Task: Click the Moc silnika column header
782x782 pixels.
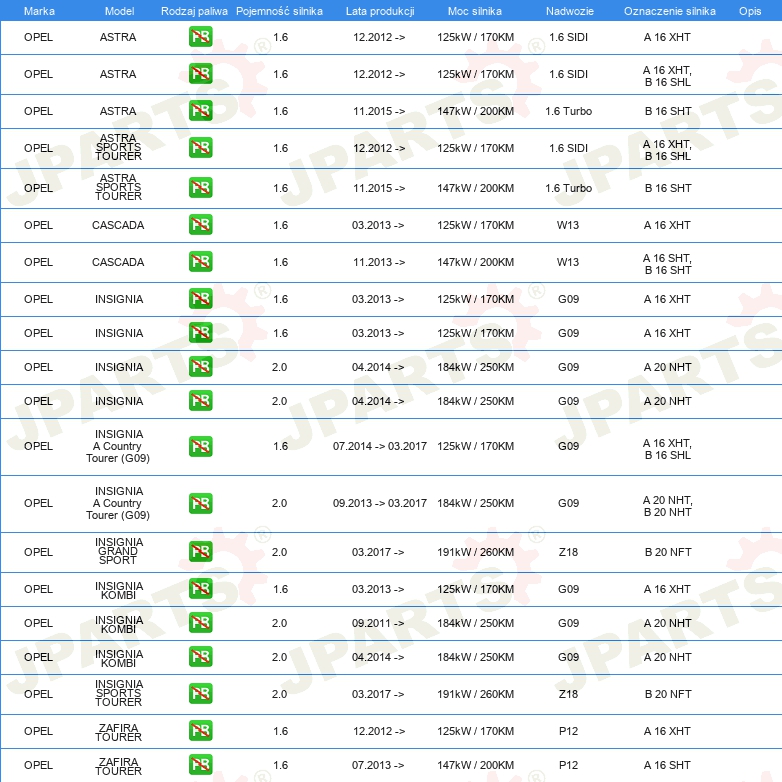Action: 475,11
